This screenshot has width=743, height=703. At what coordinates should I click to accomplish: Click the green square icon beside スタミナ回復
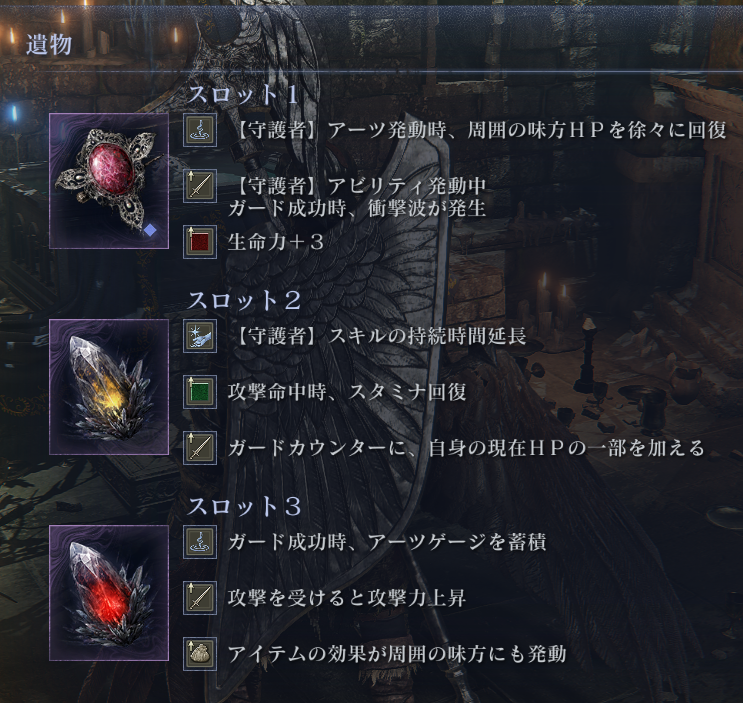click(x=200, y=392)
